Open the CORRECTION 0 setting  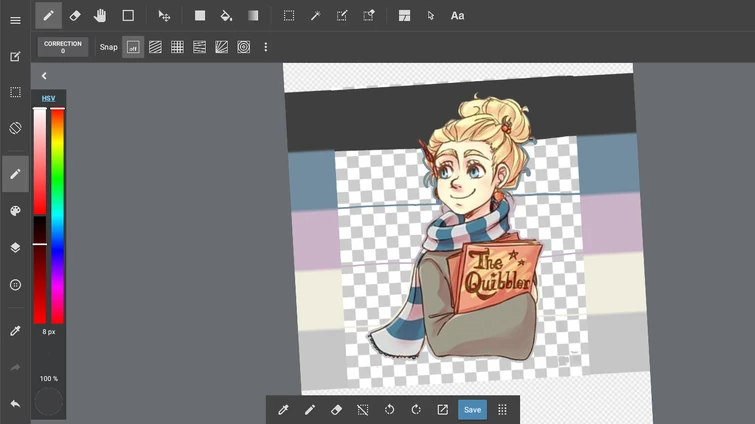[x=63, y=47]
